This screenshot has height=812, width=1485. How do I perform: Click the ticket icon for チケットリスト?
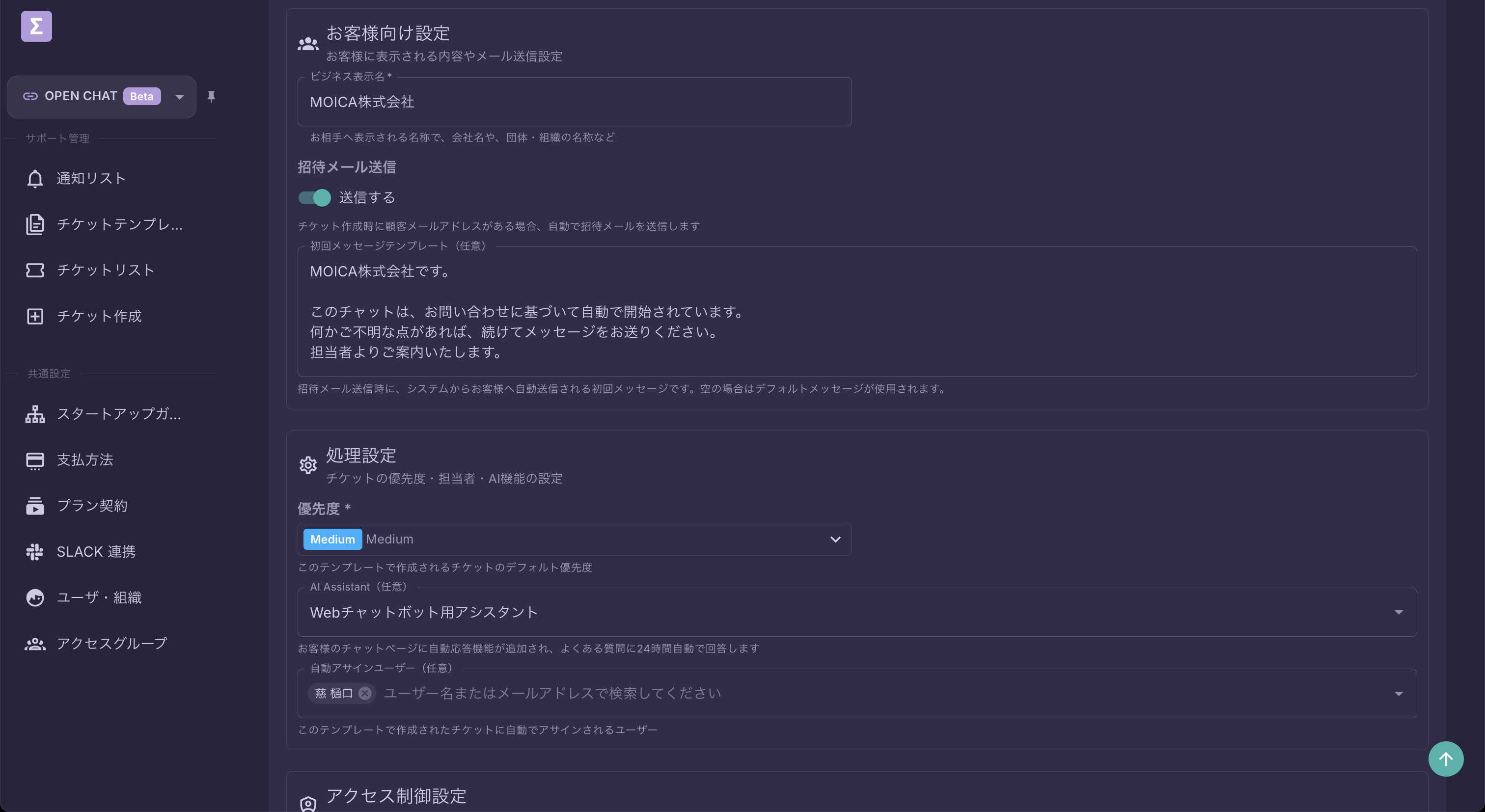coord(35,271)
